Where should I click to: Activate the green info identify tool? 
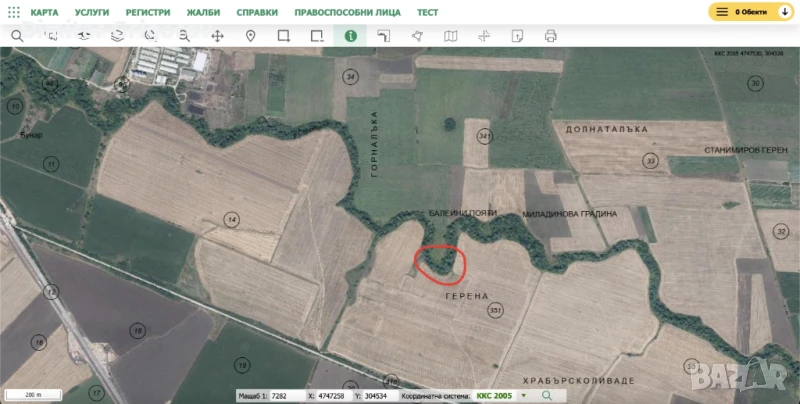click(x=350, y=35)
